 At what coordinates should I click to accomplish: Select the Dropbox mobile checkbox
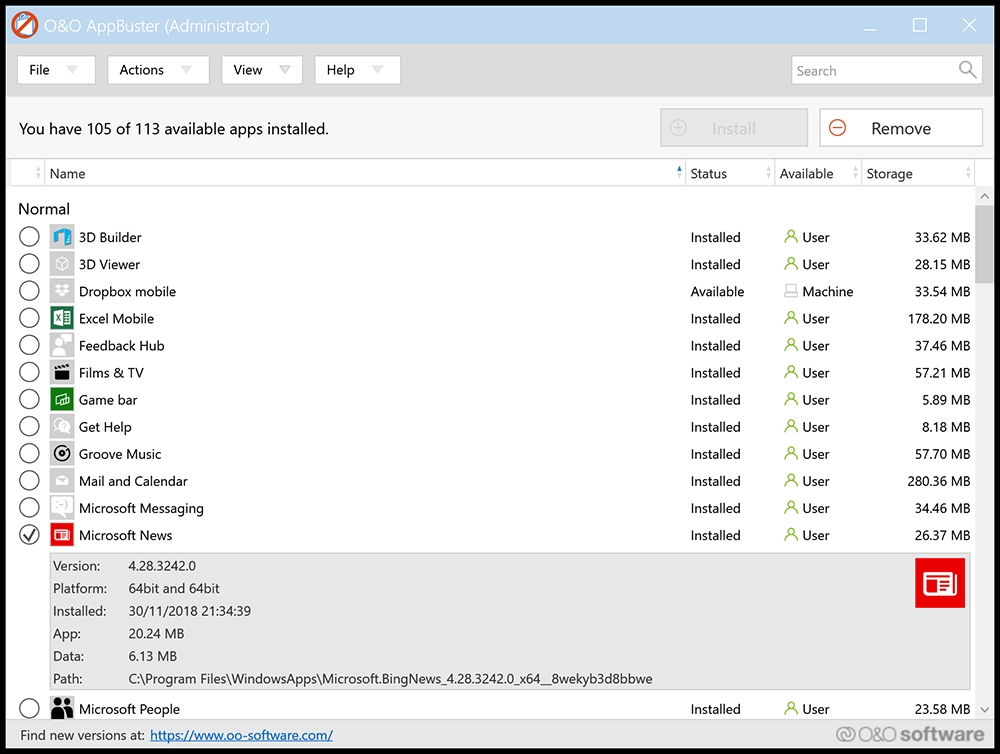pyautogui.click(x=29, y=292)
